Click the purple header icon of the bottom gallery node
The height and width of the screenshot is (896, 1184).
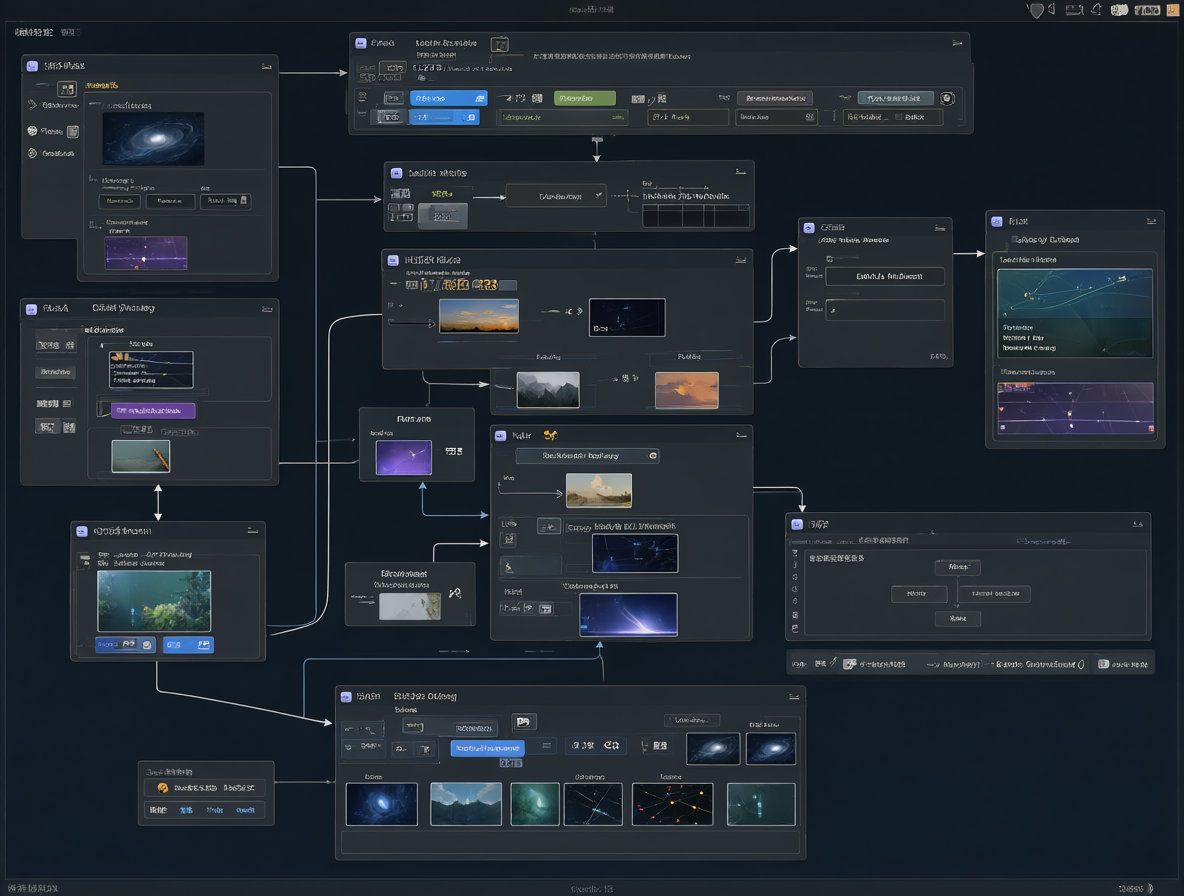pos(346,697)
